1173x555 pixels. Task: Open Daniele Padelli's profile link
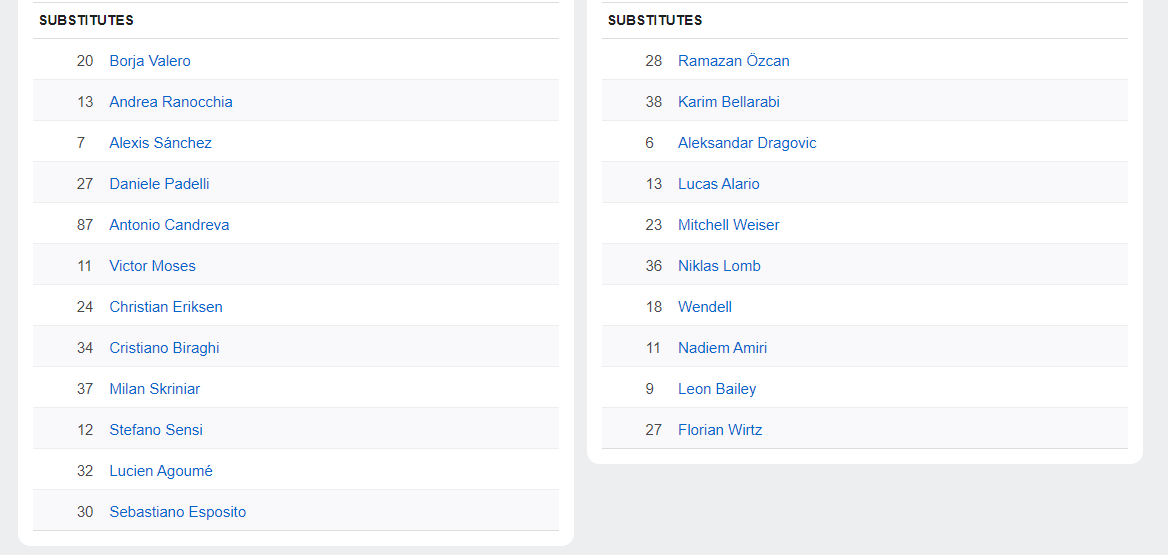159,184
